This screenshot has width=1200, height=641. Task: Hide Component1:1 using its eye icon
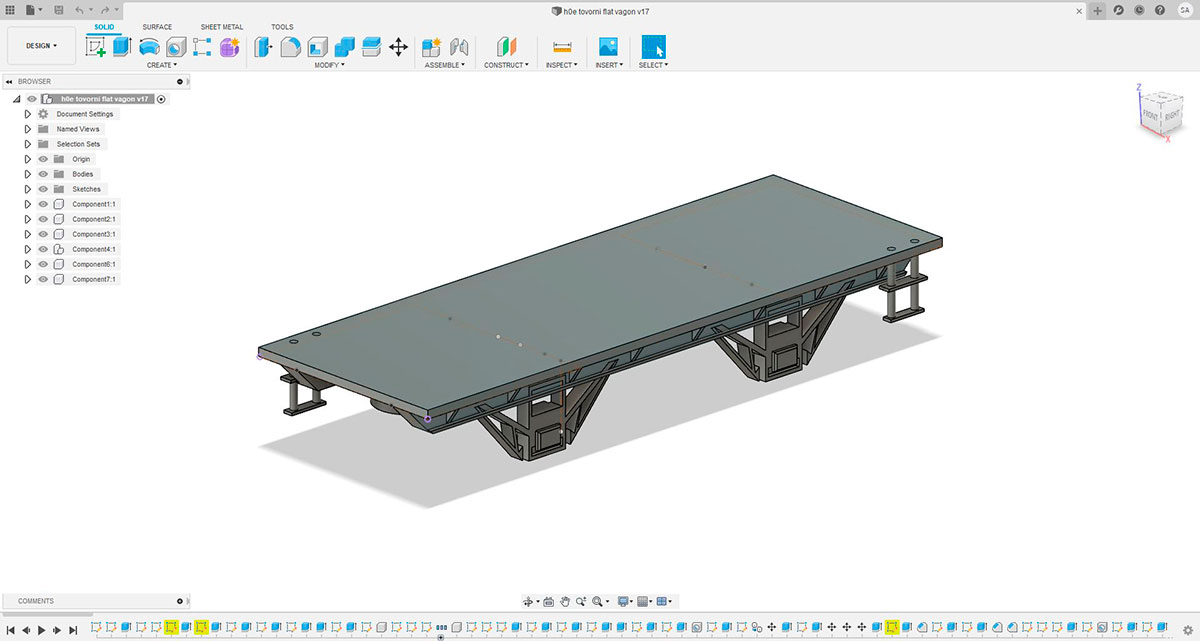pyautogui.click(x=43, y=204)
